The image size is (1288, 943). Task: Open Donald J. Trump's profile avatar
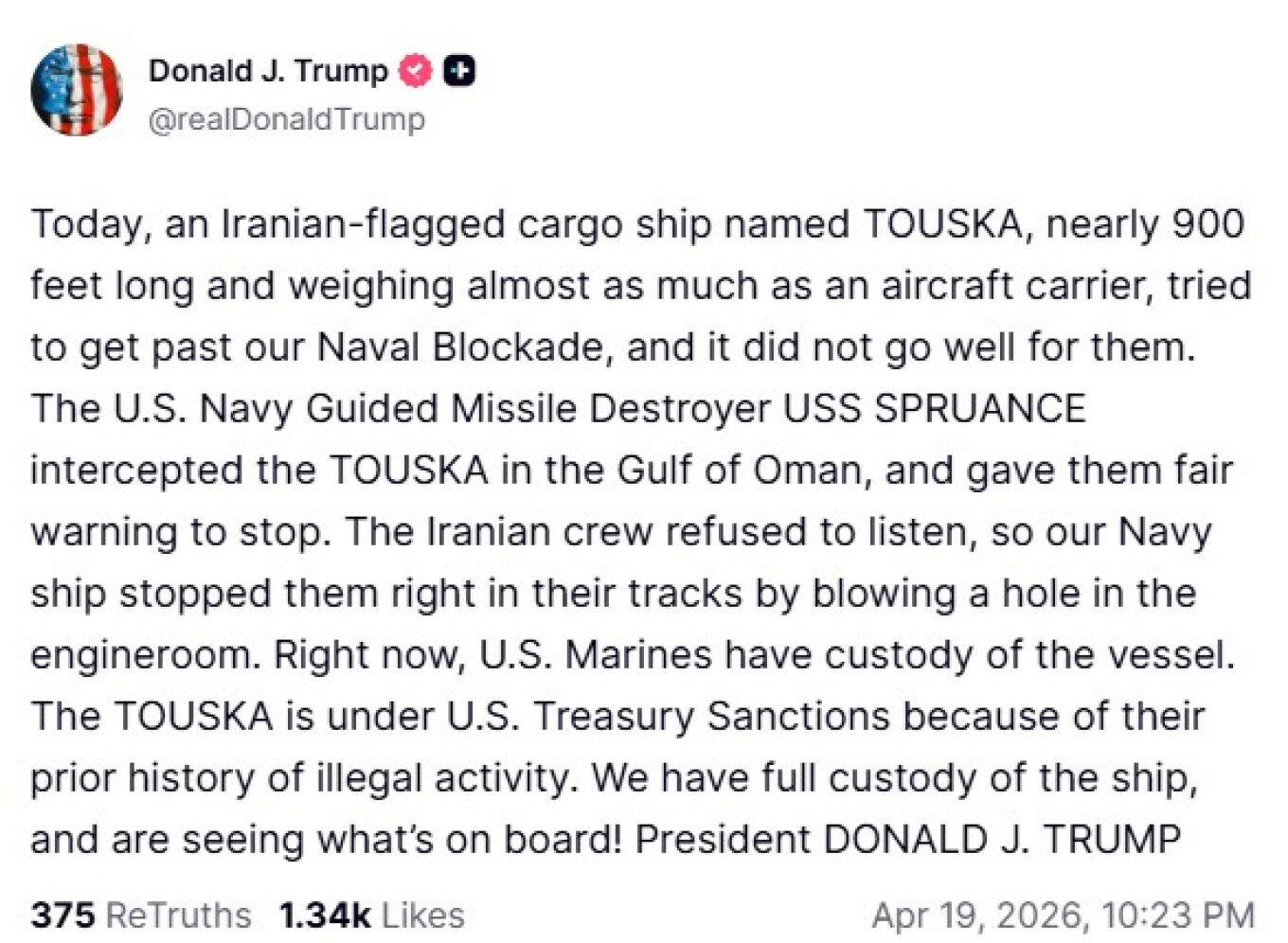click(x=76, y=90)
